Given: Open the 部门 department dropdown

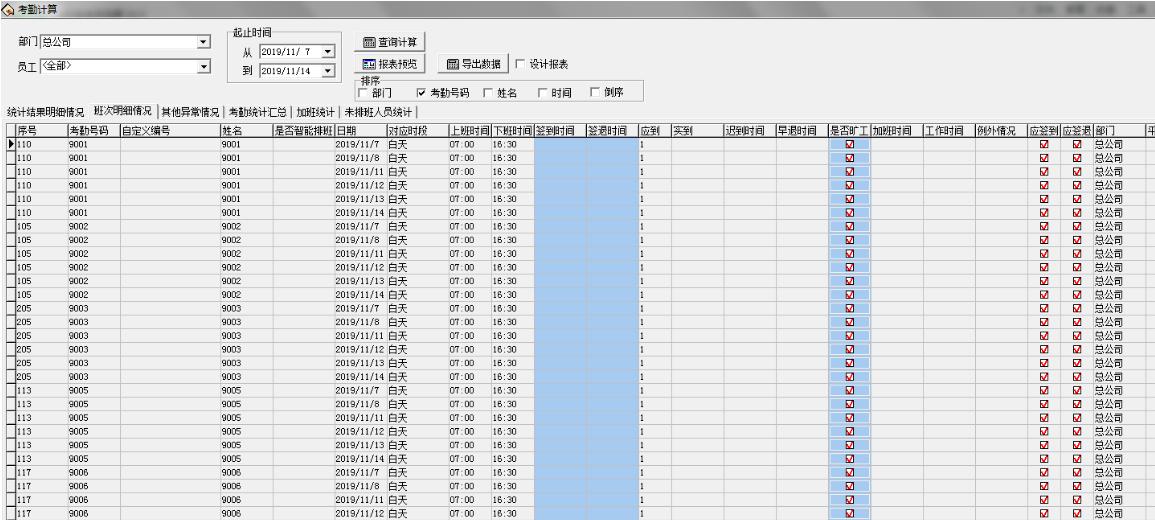Looking at the screenshot, I should click(x=204, y=43).
